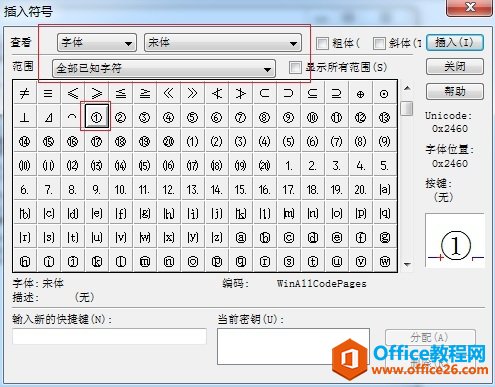Select the circled number 20 symbol
Screen dimensions: 495x387
tap(168, 141)
